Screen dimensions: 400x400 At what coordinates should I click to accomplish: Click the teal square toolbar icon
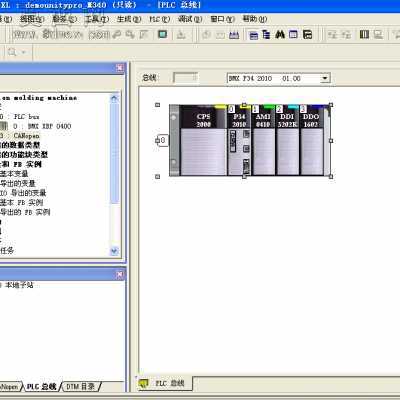tap(162, 34)
